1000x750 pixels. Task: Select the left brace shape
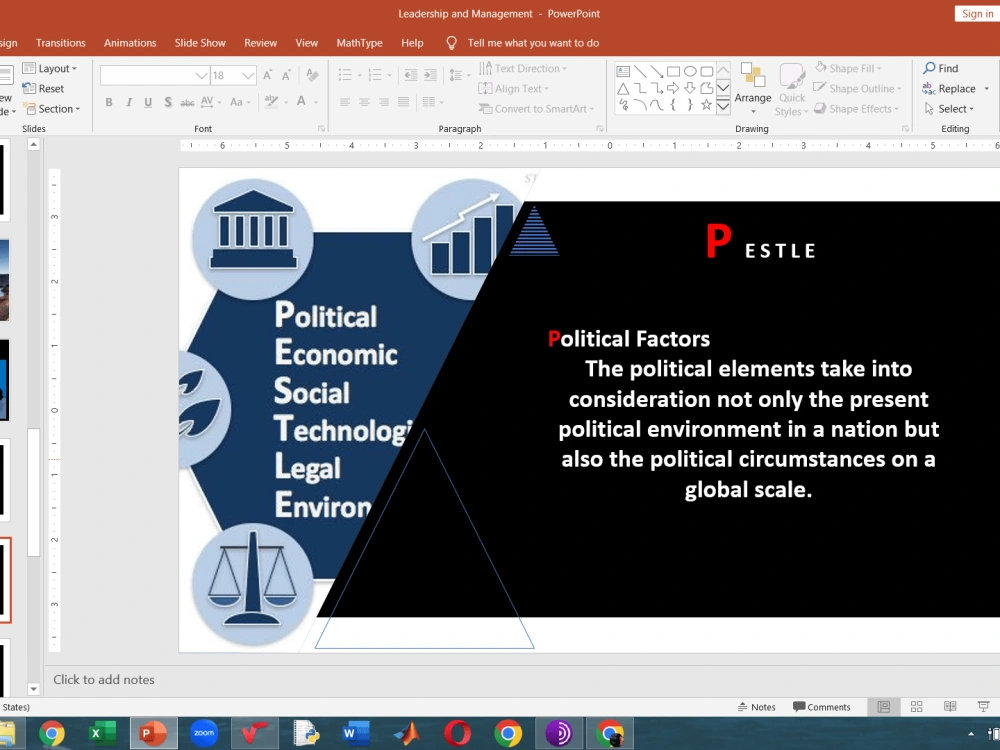pyautogui.click(x=673, y=105)
